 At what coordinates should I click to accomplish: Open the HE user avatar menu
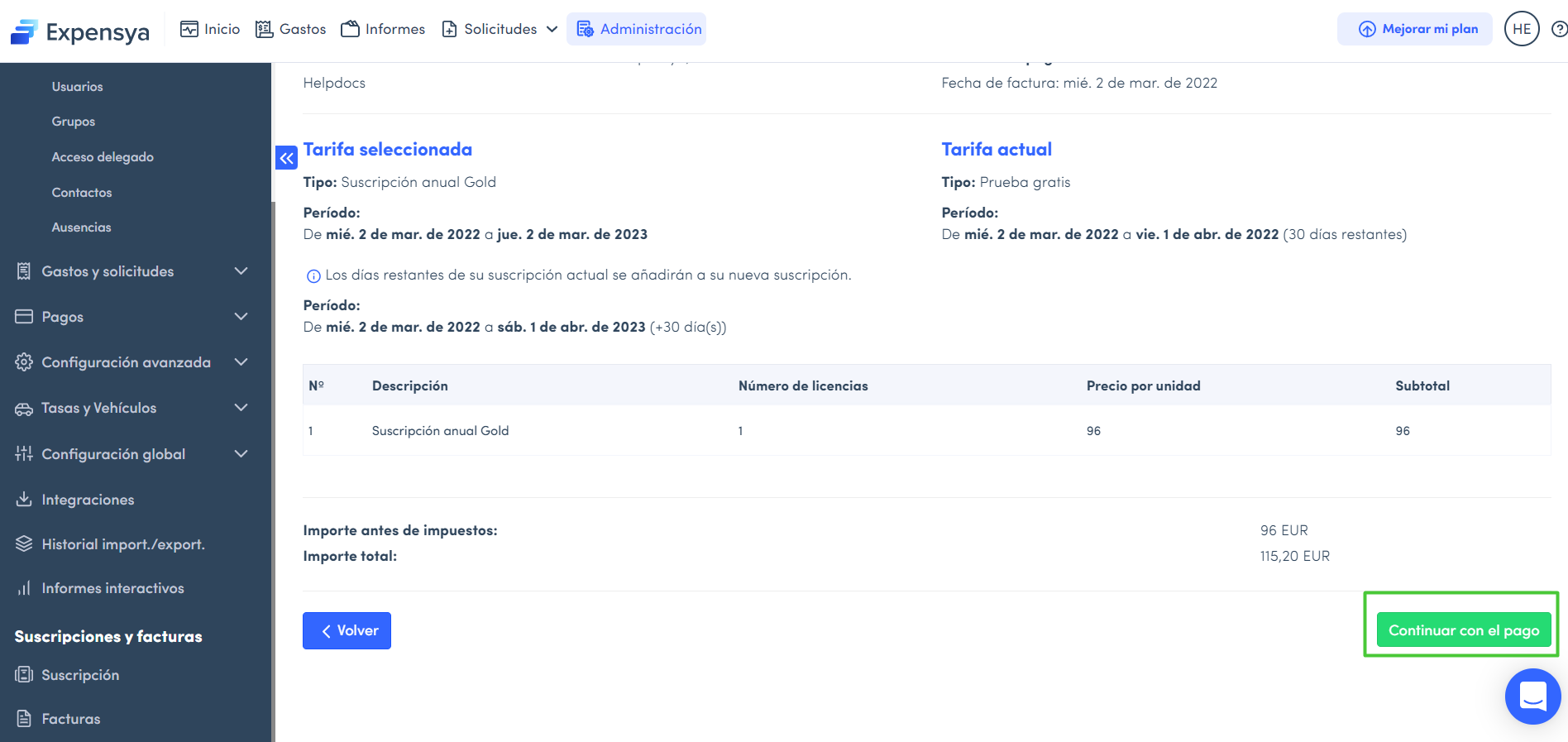point(1522,29)
